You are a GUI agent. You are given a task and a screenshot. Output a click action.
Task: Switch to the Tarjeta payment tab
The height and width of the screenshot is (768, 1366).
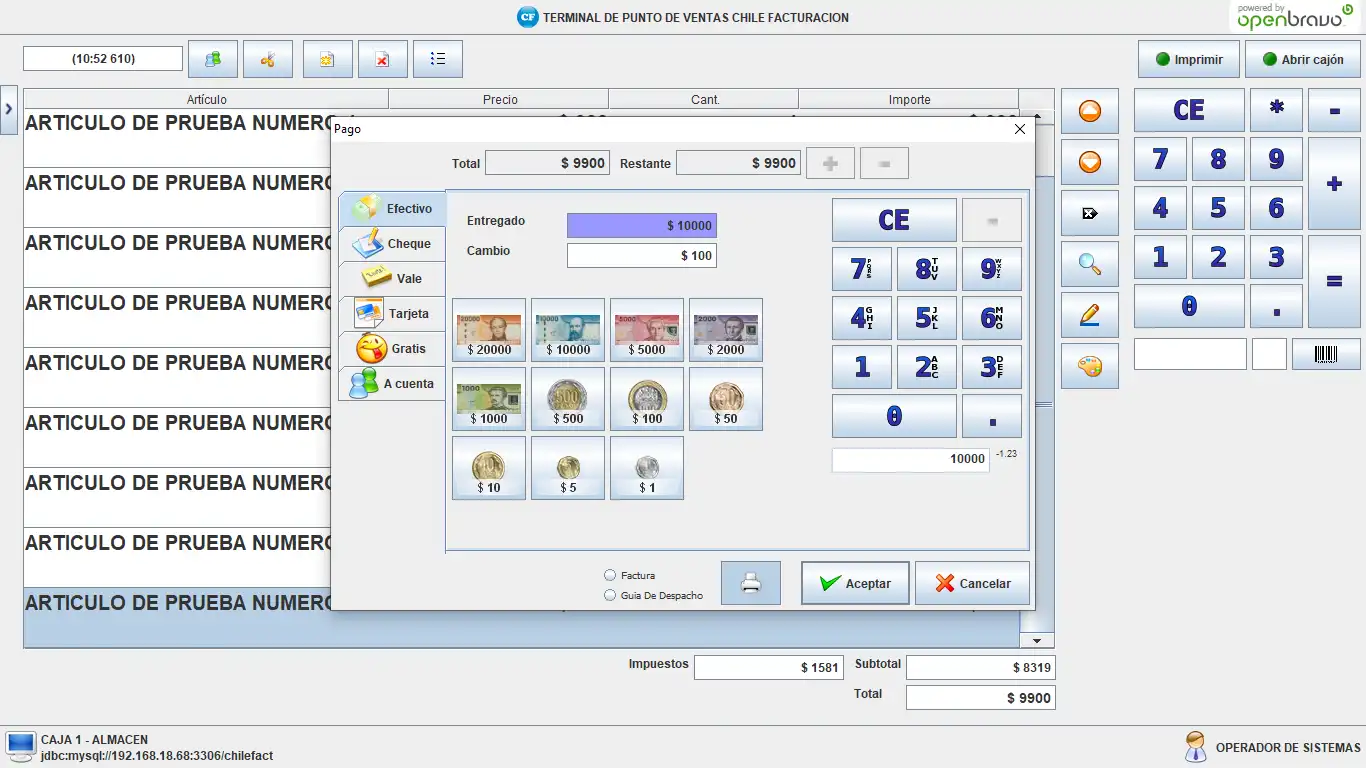click(392, 313)
